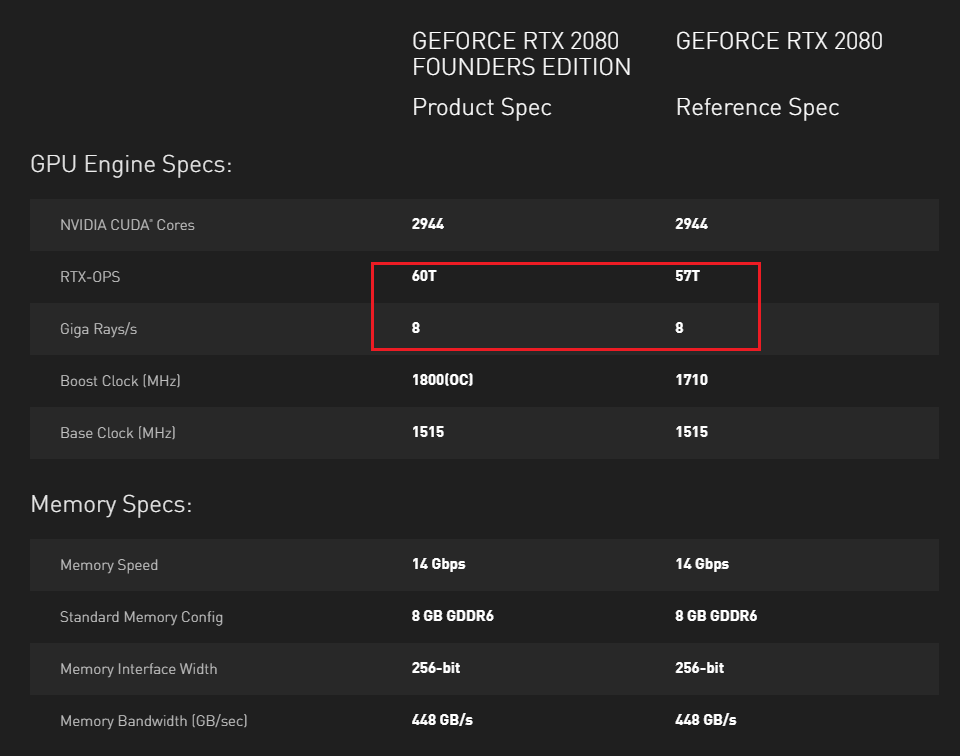This screenshot has height=756, width=960.
Task: Select the GPU Engine Specs section heading
Action: [x=131, y=164]
